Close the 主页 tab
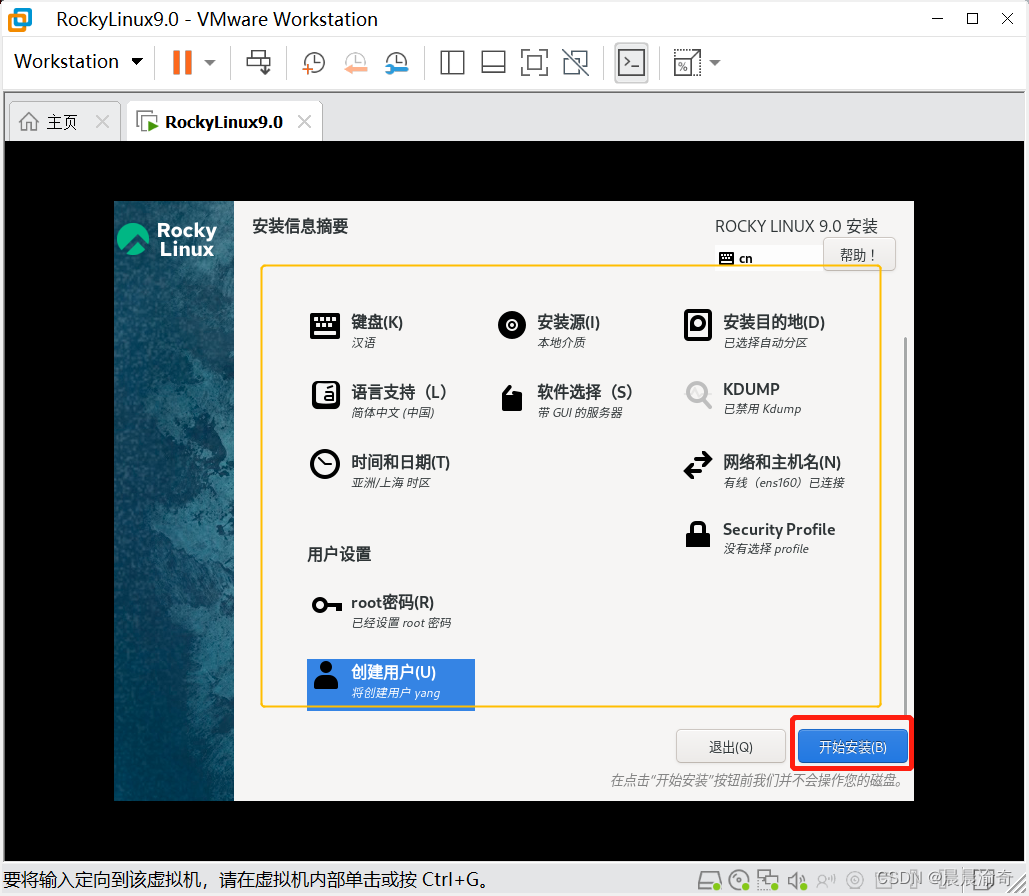The height and width of the screenshot is (896, 1029). [x=102, y=121]
